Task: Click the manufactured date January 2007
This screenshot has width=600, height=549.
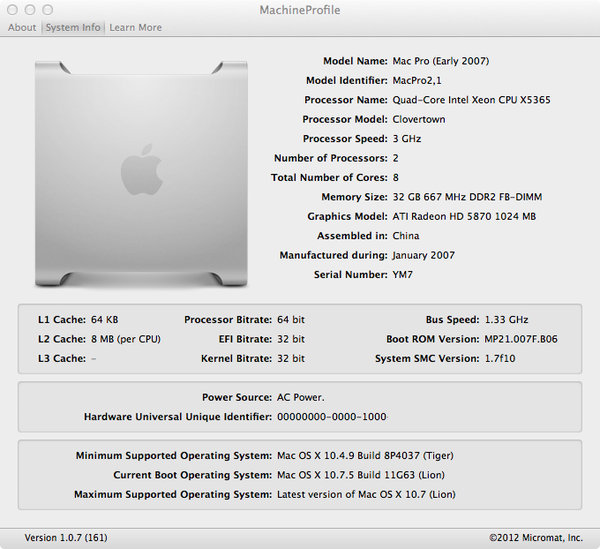Action: coord(424,255)
